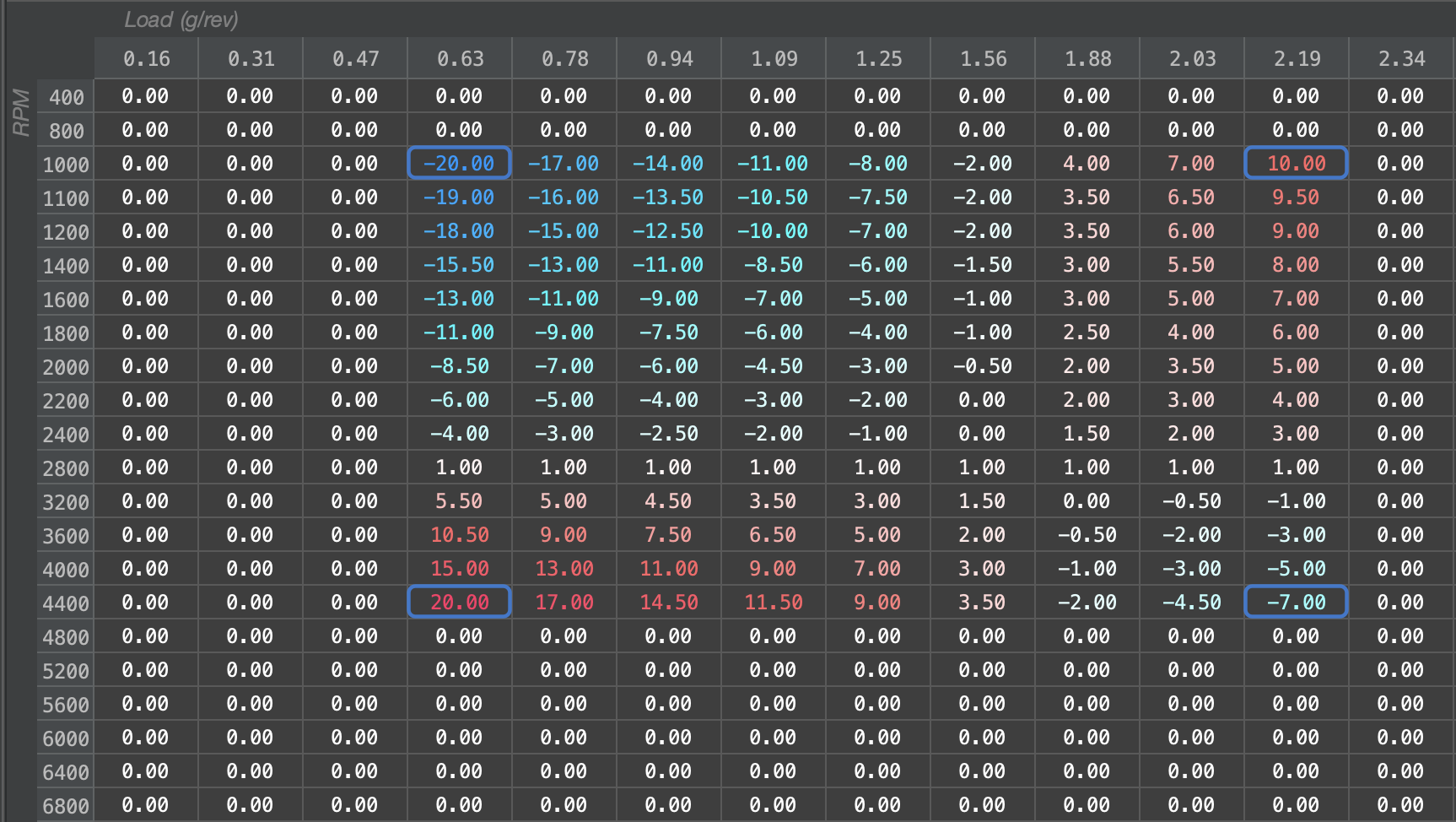Click the highlighted 20.00 cell
1456x822 pixels.
click(x=460, y=602)
